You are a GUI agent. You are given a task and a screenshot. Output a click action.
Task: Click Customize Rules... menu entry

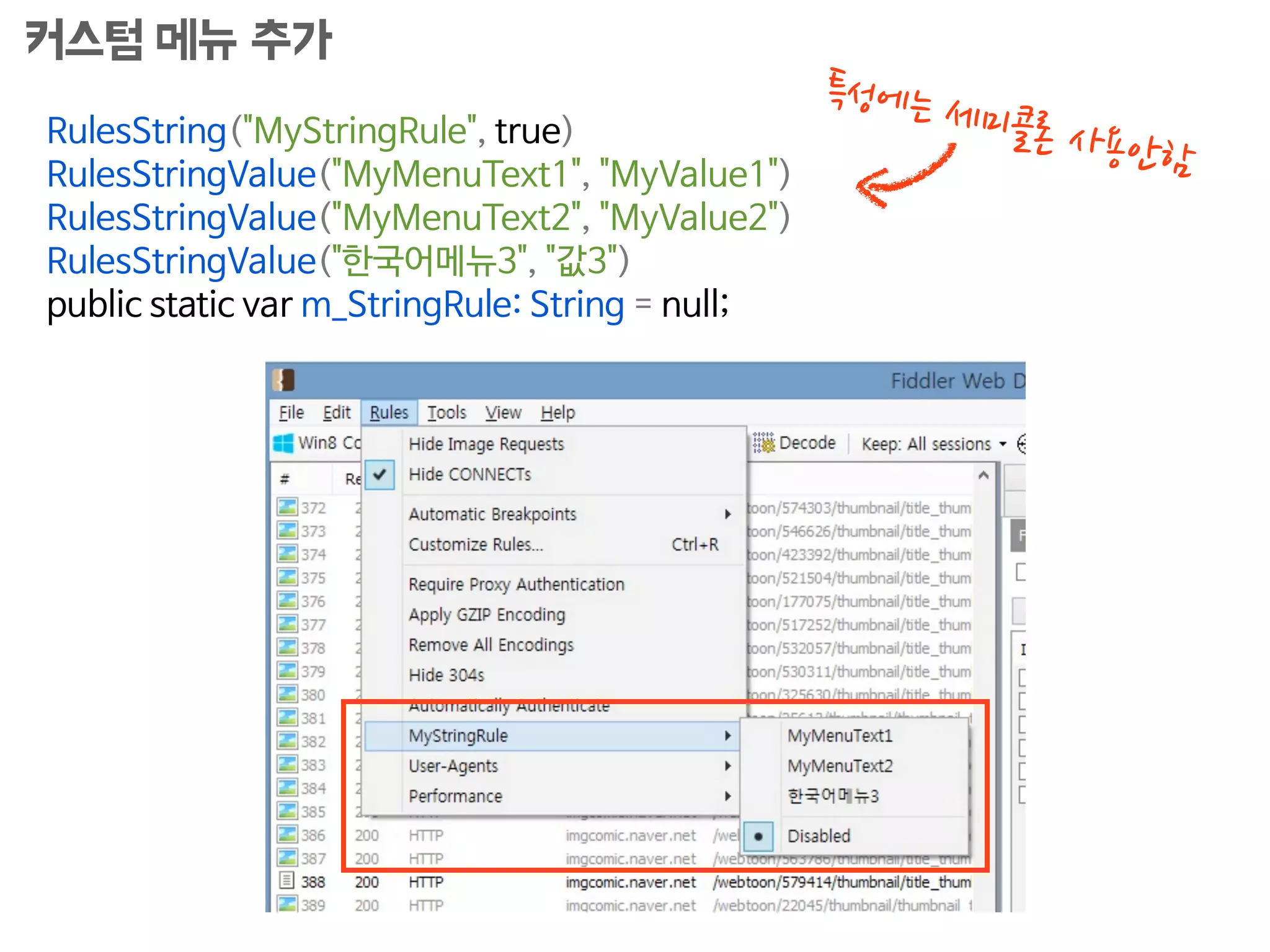coord(475,545)
